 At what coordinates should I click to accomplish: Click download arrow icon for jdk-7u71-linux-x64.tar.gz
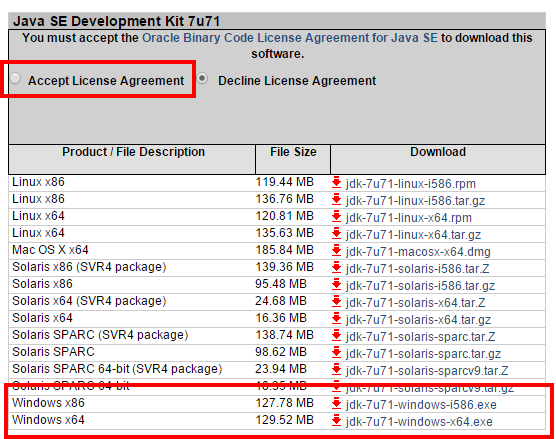coord(336,234)
